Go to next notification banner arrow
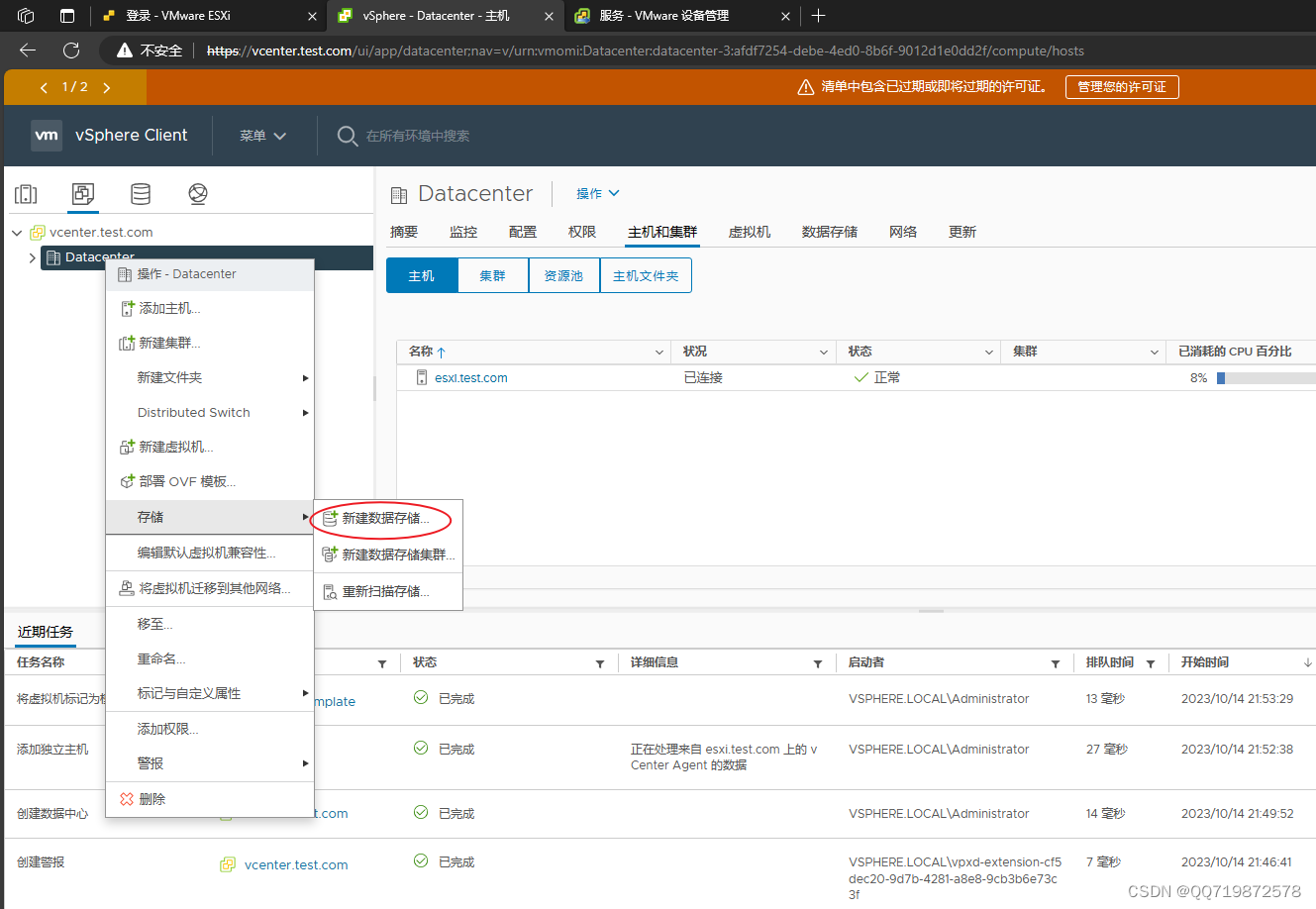The height and width of the screenshot is (909, 1316). pyautogui.click(x=106, y=87)
